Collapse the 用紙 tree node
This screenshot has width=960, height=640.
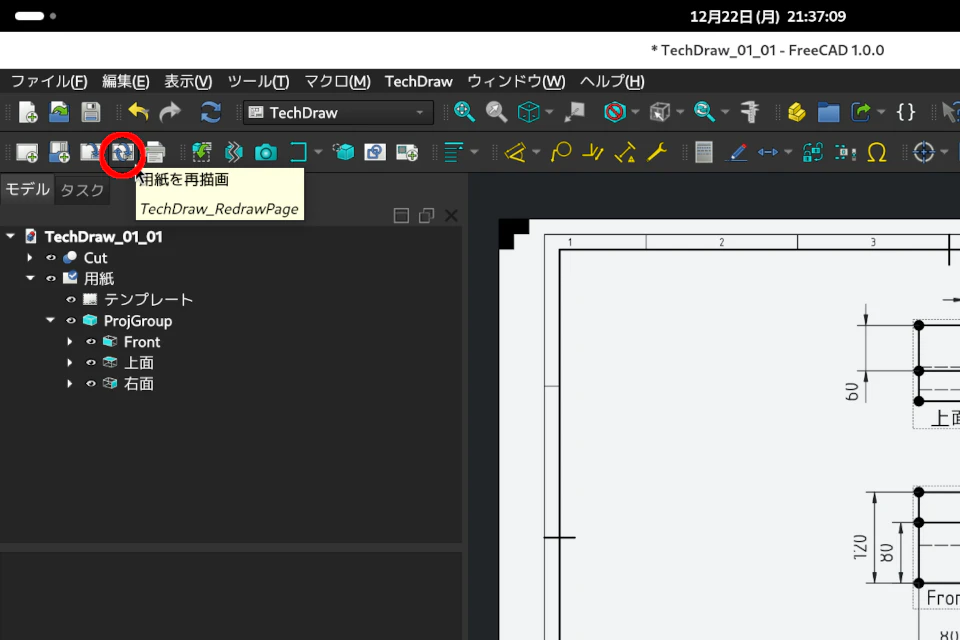point(31,278)
